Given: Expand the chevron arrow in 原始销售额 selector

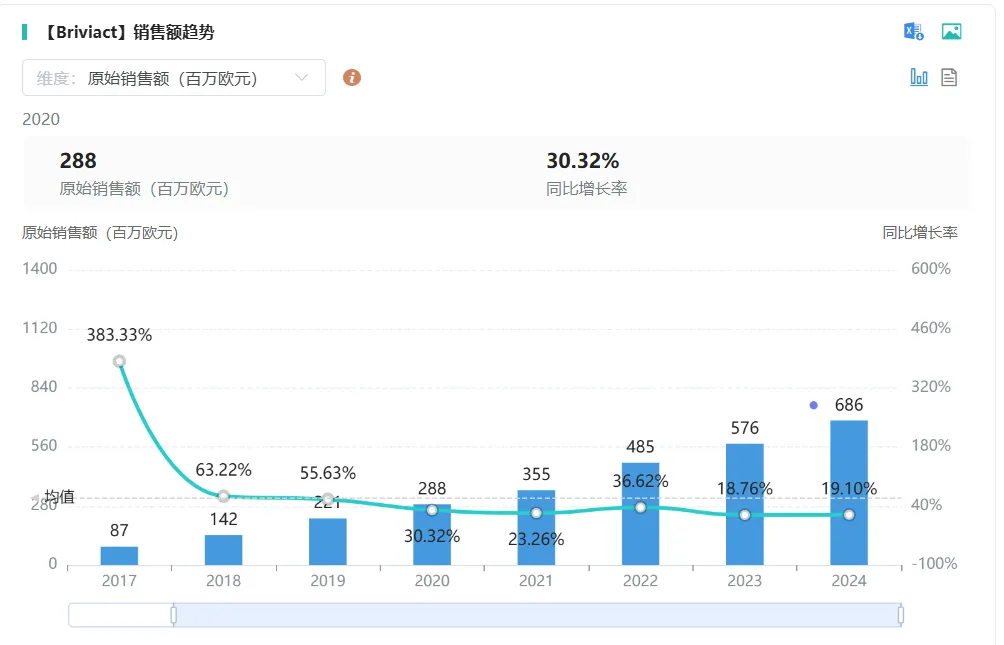Looking at the screenshot, I should pos(302,77).
